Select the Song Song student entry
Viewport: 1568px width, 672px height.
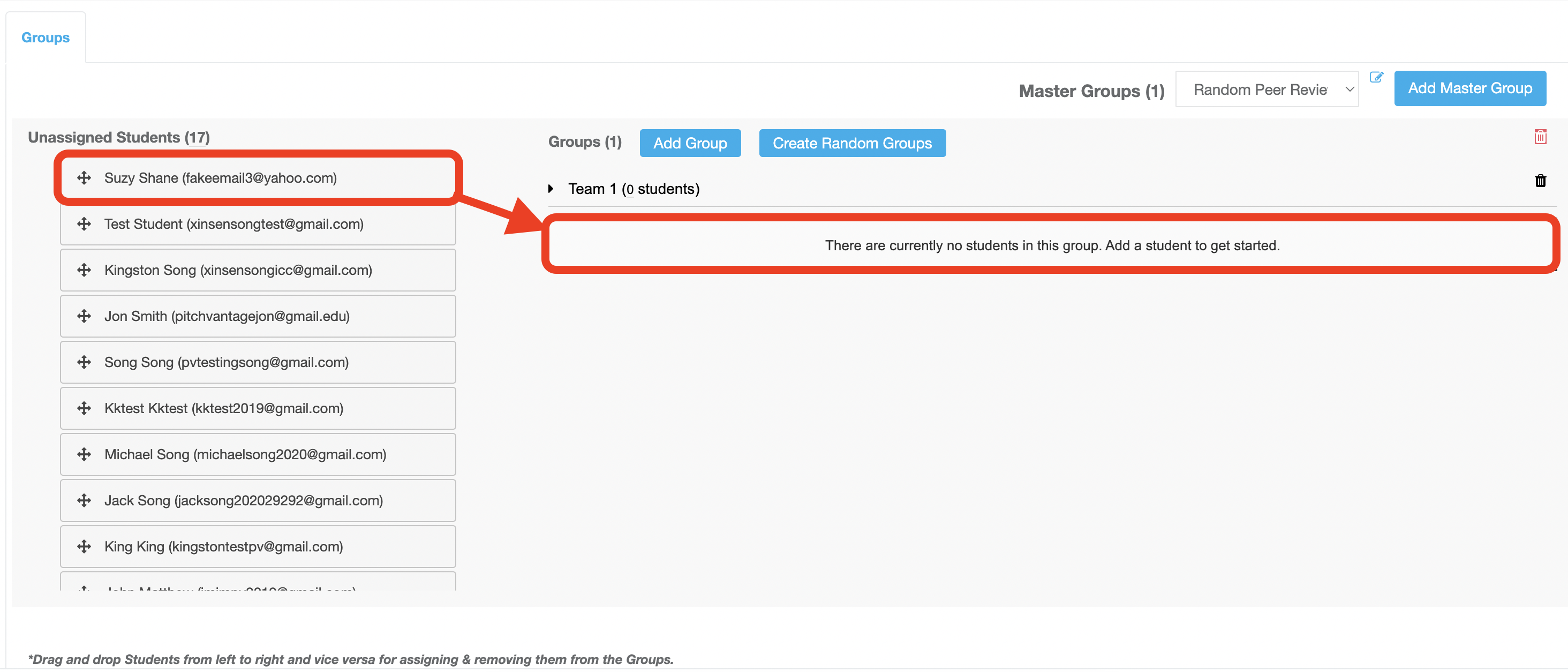258,362
